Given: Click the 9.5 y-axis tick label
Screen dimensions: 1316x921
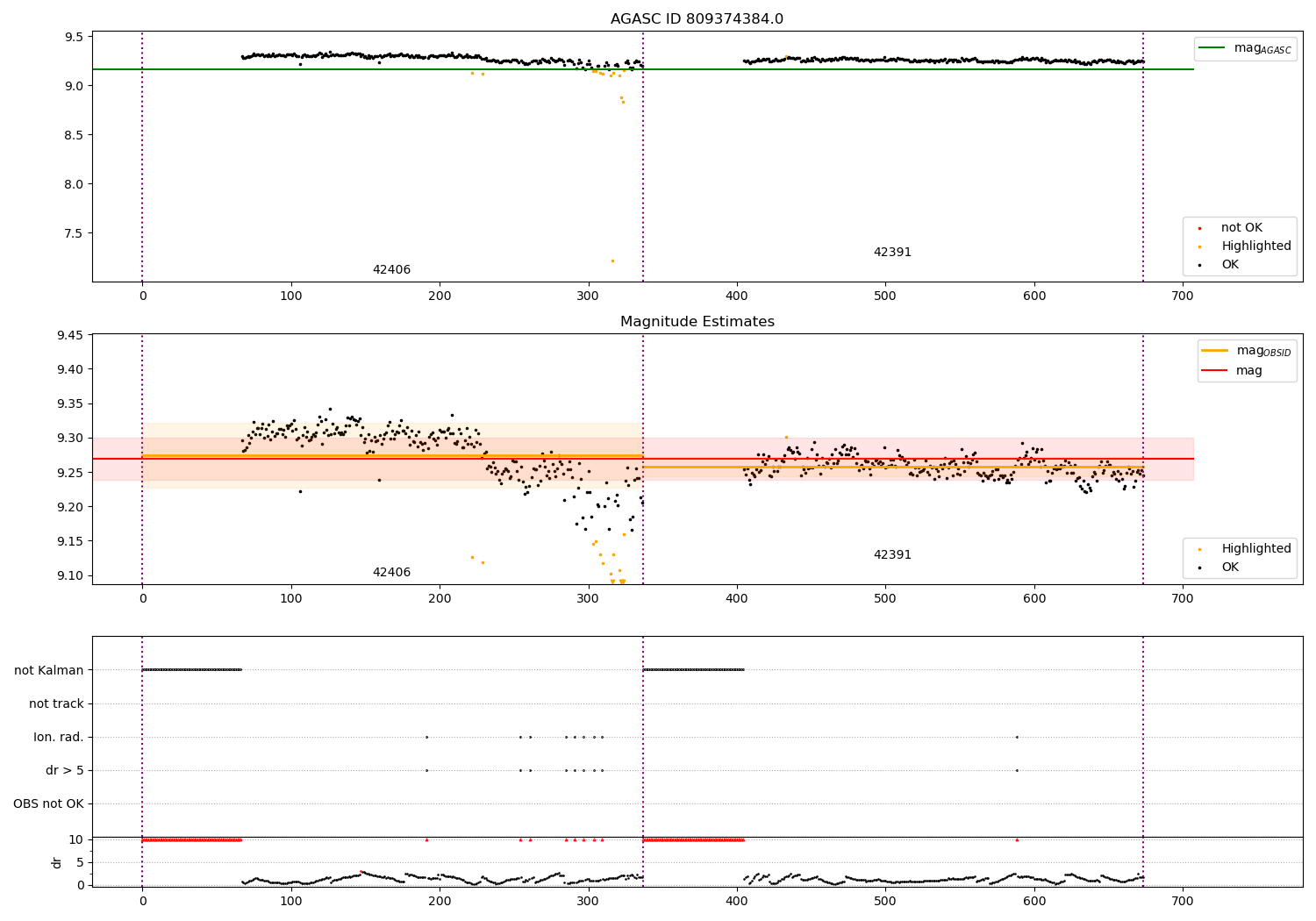Looking at the screenshot, I should tap(75, 37).
